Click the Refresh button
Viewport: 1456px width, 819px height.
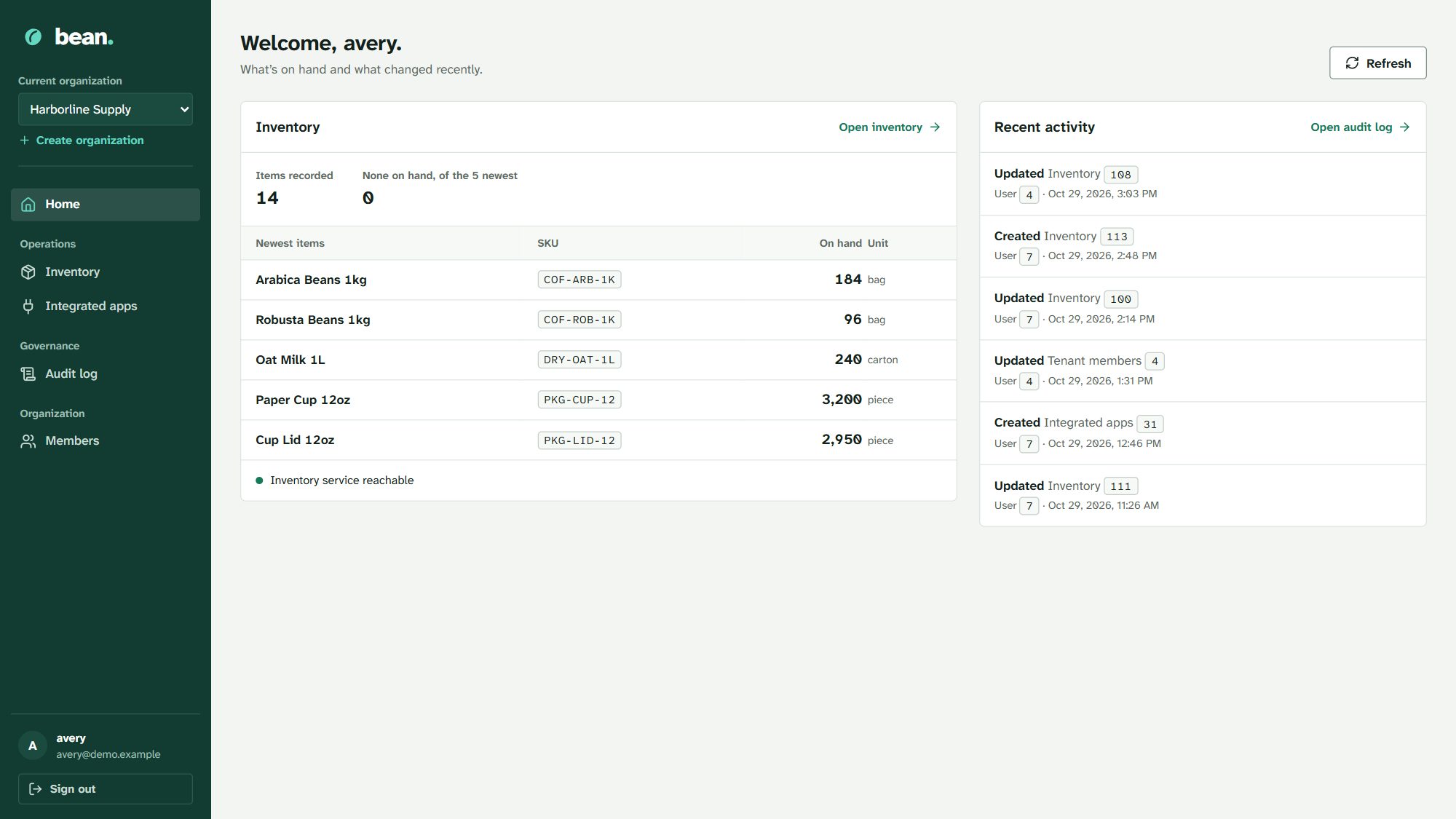tap(1377, 63)
